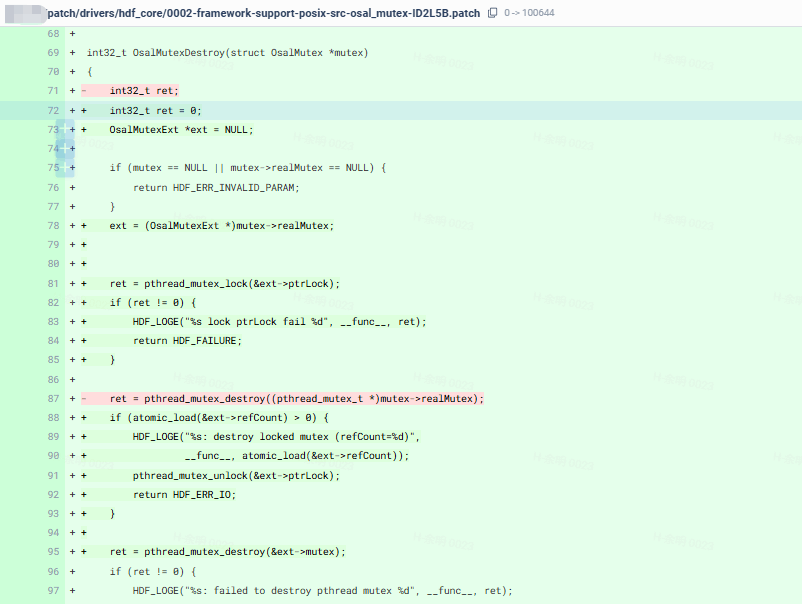The image size is (802, 604).
Task: Select line number 83
Action: 53,322
